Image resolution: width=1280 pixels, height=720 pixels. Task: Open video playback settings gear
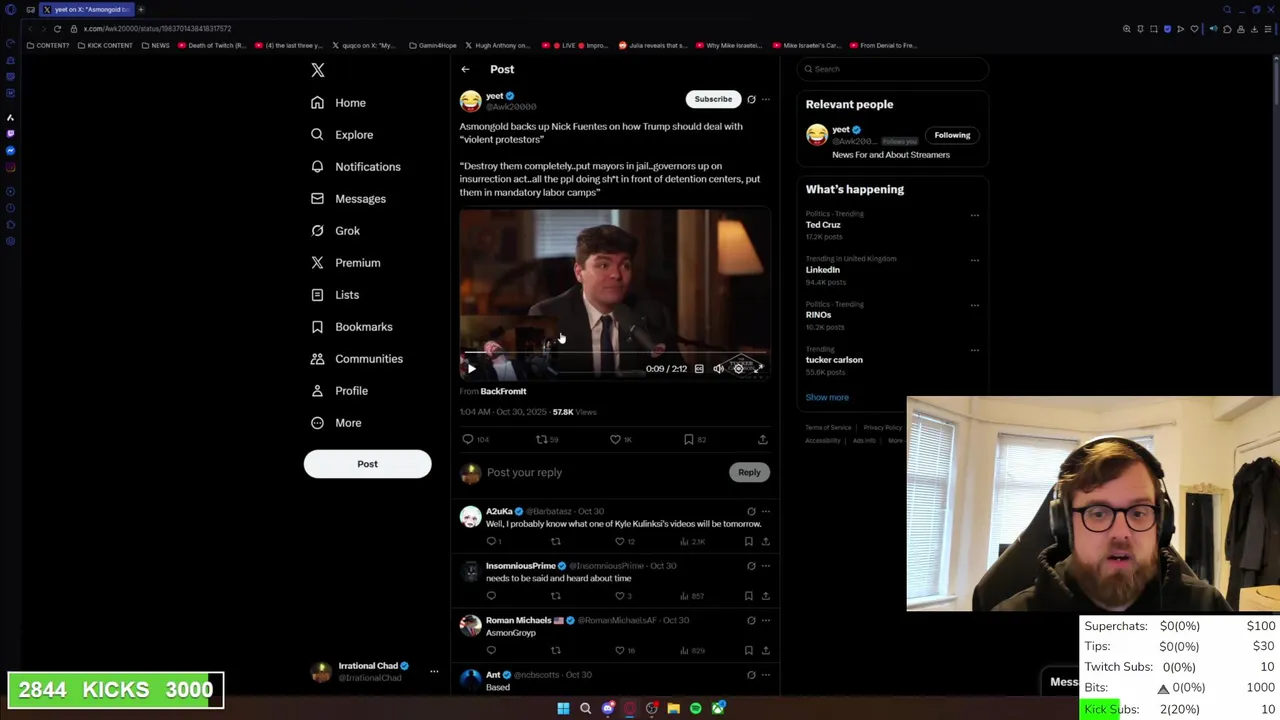point(738,369)
